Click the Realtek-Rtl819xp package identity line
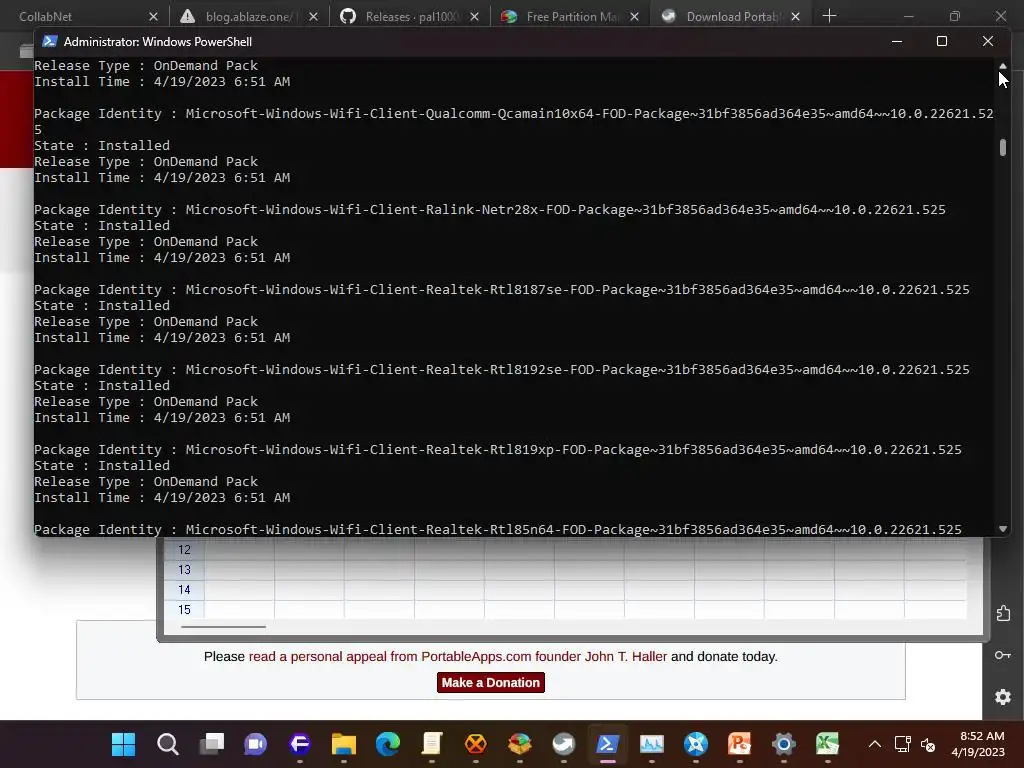 pyautogui.click(x=498, y=449)
